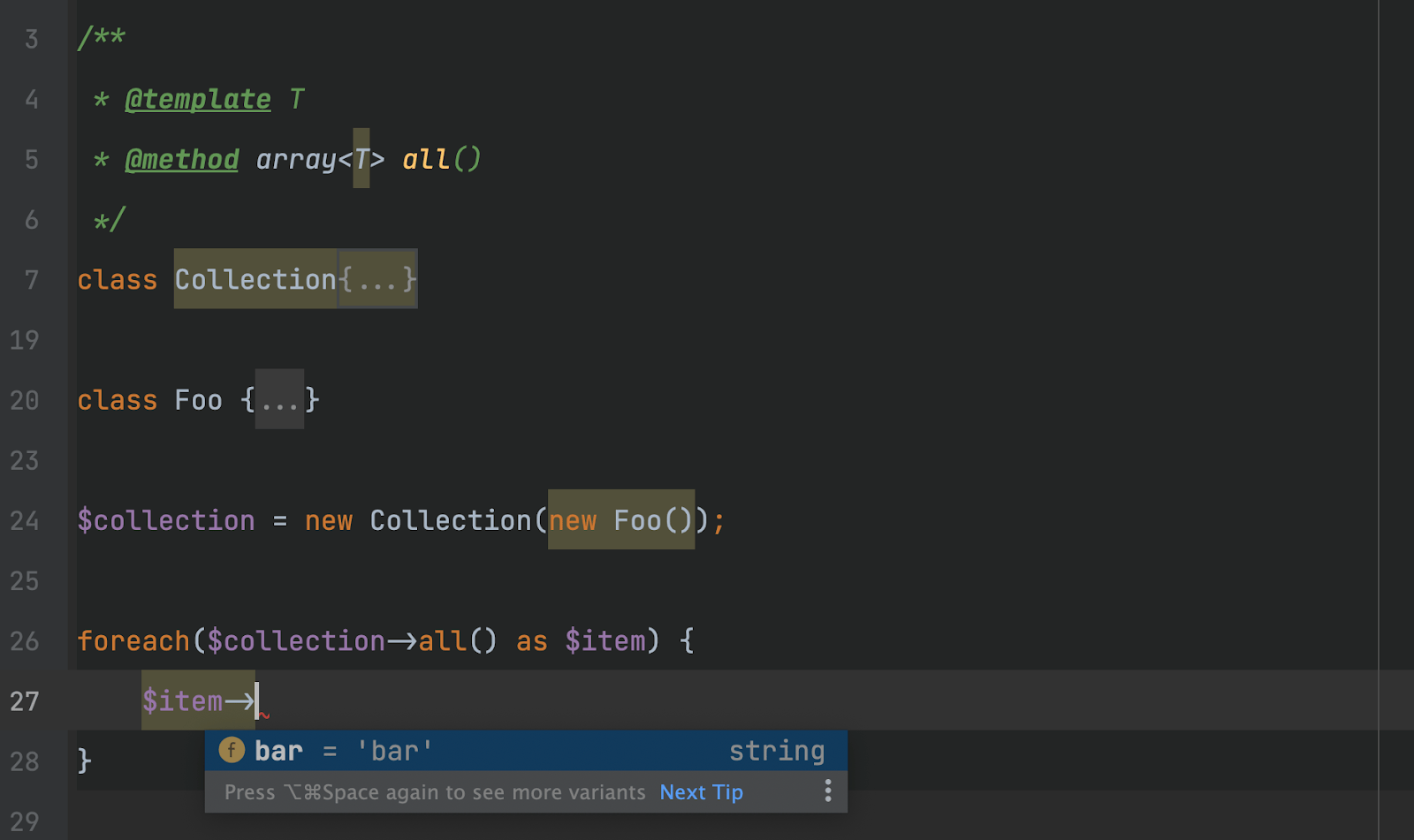Viewport: 1414px width, 840px height.
Task: Click the Foo class name on line 20
Action: coord(198,400)
